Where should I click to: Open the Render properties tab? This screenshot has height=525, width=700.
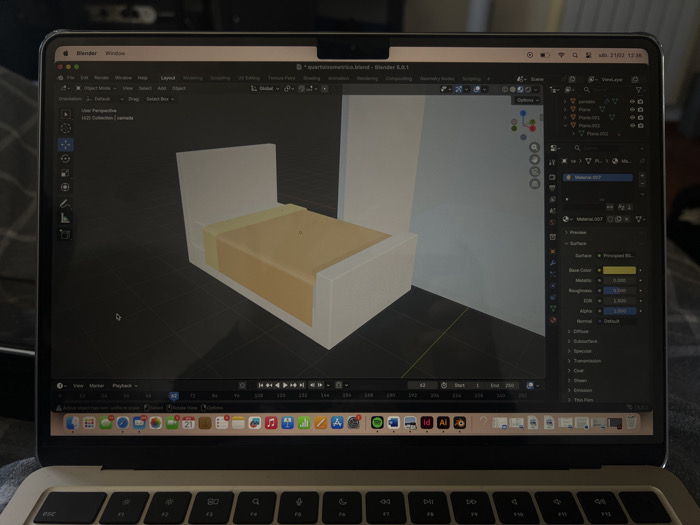pyautogui.click(x=553, y=177)
